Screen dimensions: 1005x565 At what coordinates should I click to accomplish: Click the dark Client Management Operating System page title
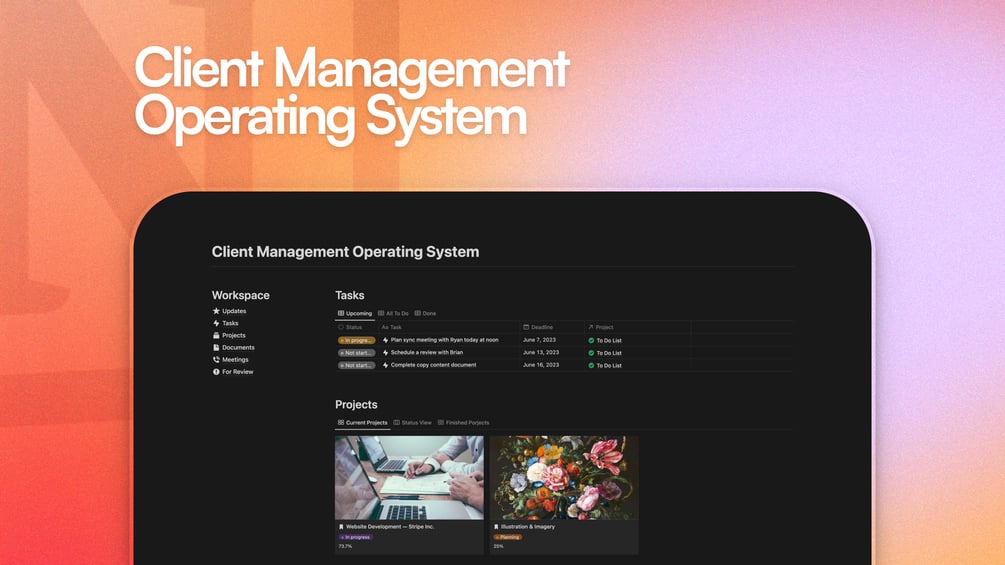click(345, 252)
